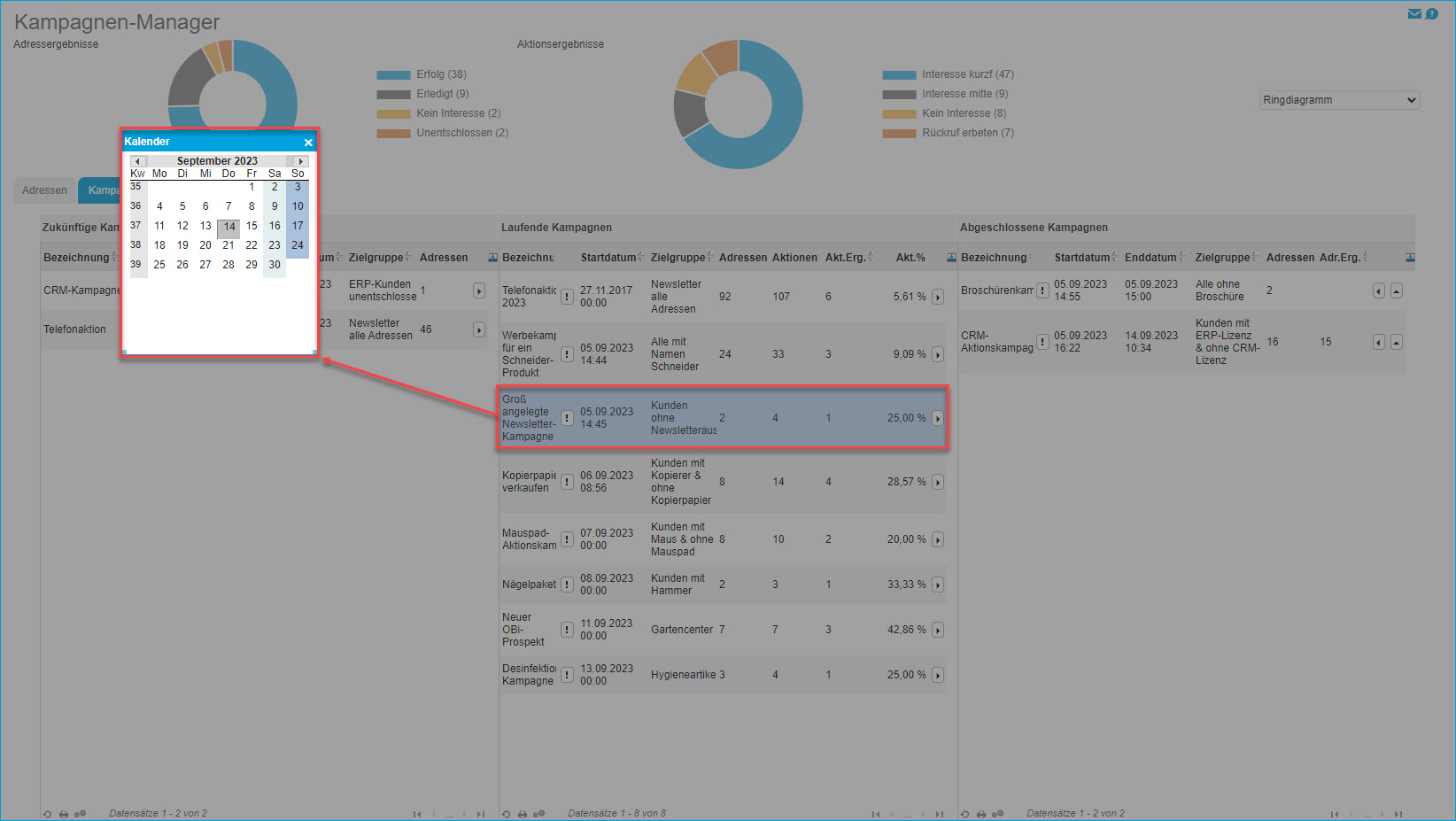
Task: Click left-arrow button on the Broschürenkampagne row
Action: coord(1379,290)
